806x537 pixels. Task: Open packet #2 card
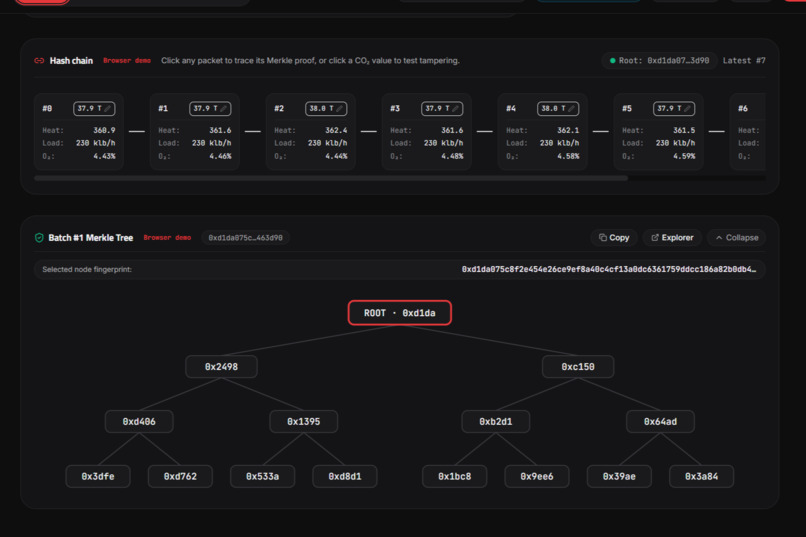[310, 132]
